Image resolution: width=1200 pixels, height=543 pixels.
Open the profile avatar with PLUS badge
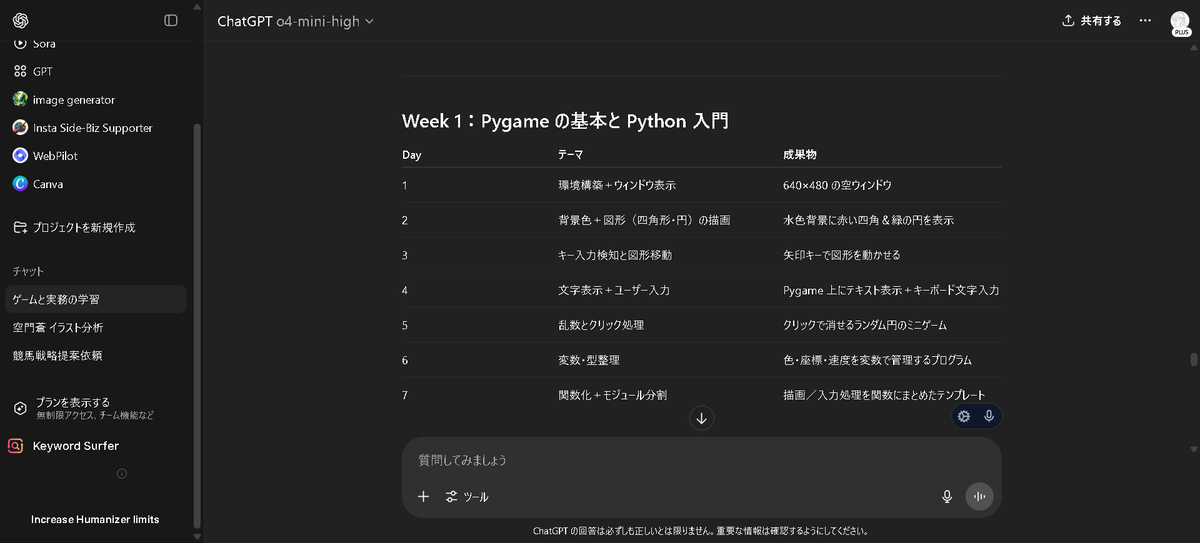coord(1180,23)
